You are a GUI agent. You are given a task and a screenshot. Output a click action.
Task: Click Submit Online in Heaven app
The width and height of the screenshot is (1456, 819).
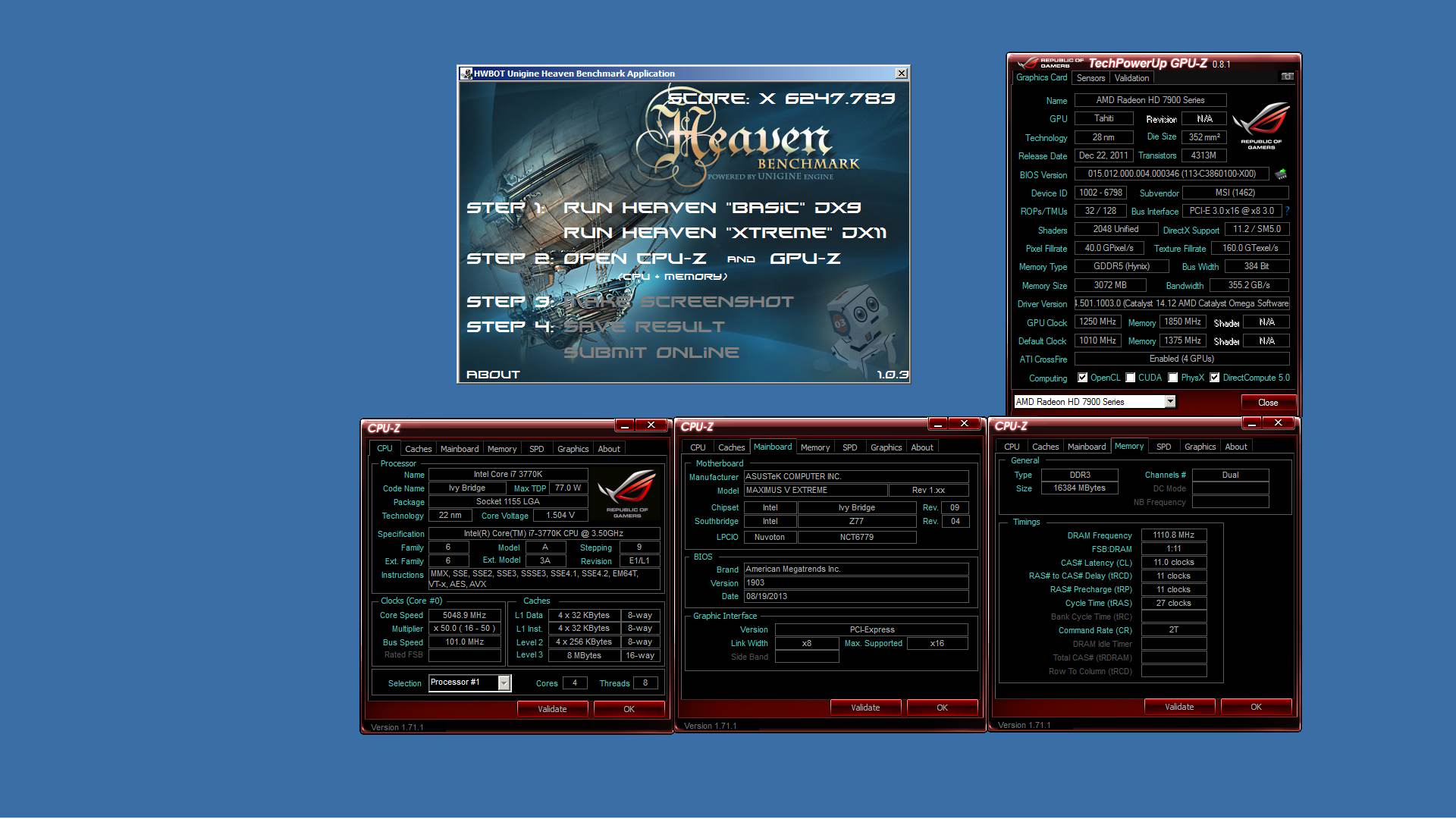click(x=651, y=353)
